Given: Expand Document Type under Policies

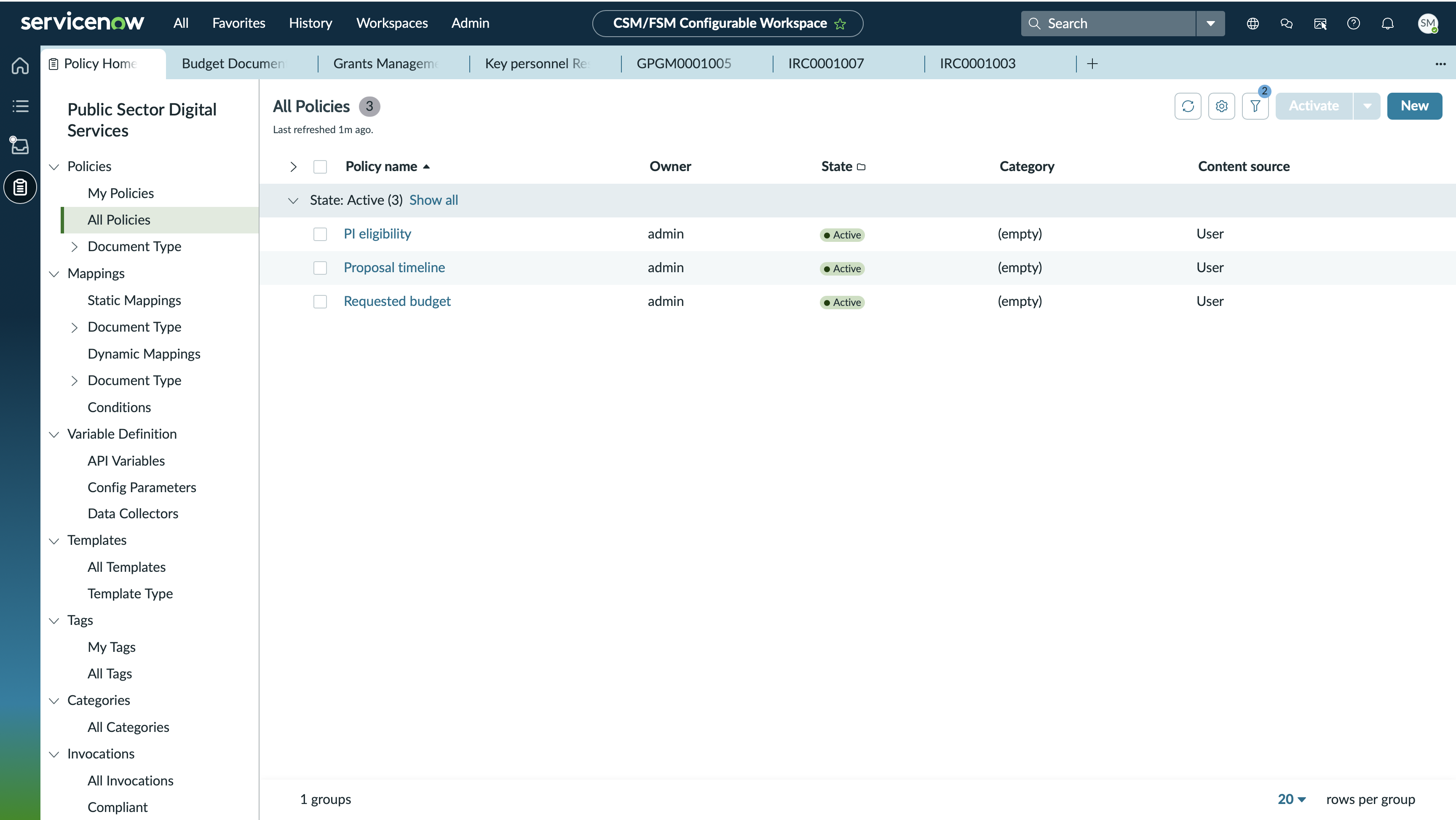Looking at the screenshot, I should 74,247.
